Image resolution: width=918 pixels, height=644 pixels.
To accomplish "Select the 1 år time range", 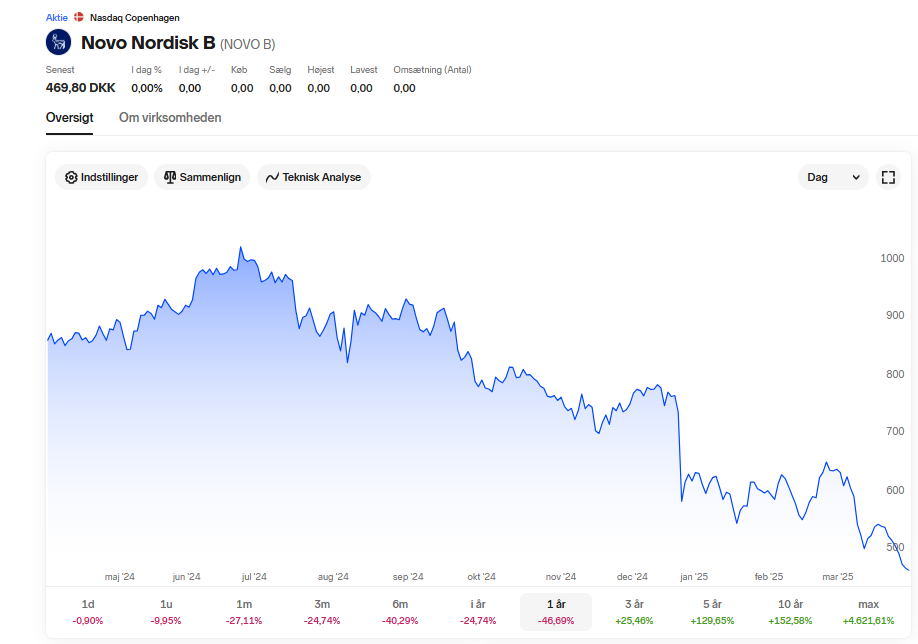I will click(x=556, y=612).
